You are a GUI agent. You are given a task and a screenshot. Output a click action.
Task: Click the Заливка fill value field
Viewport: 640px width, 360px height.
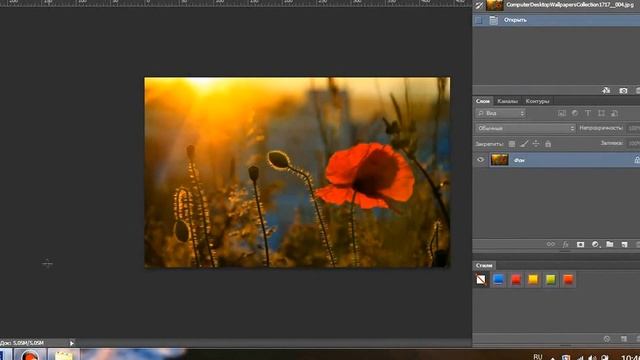point(634,143)
